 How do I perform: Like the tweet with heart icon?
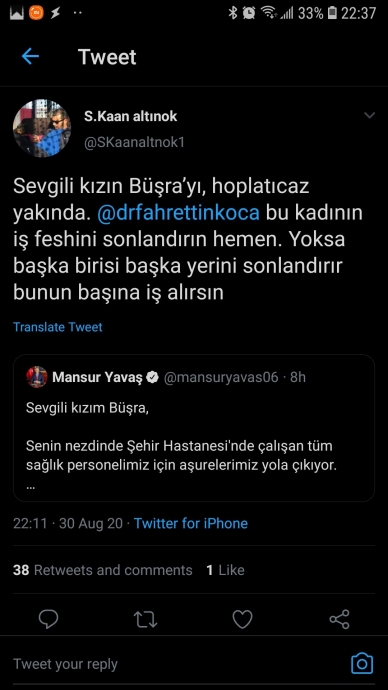(x=242, y=619)
